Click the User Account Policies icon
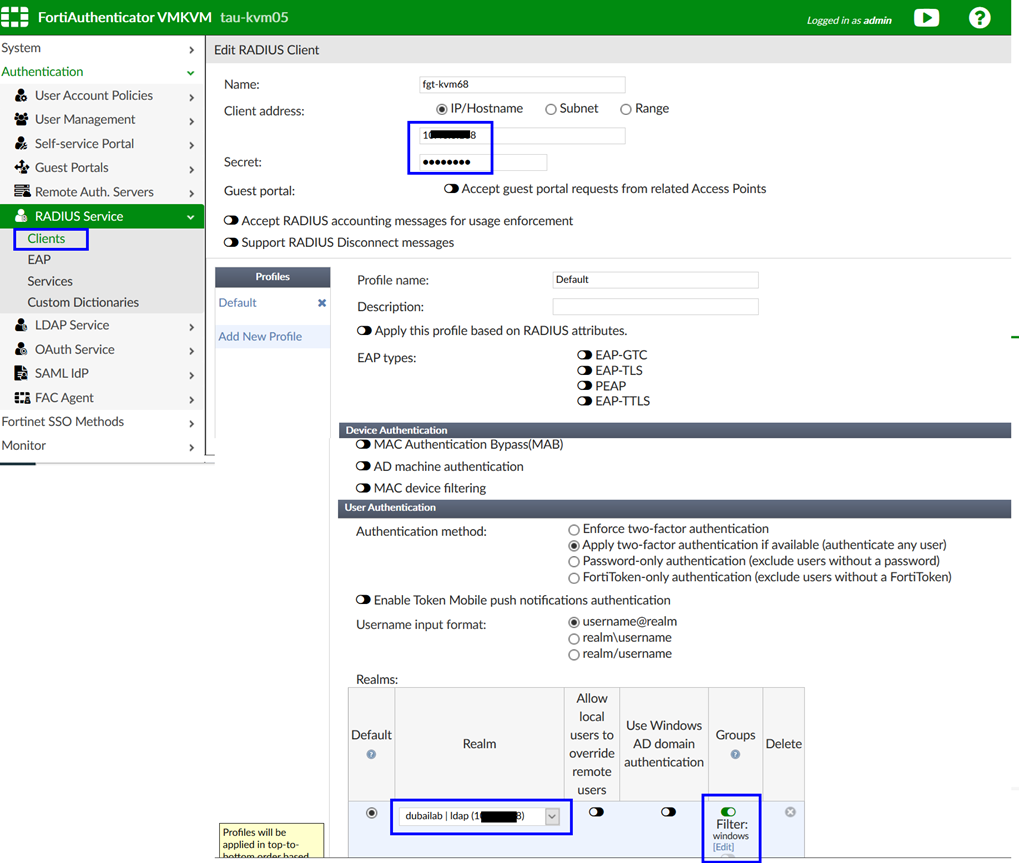Viewport: 1019px width, 863px height. coord(21,96)
